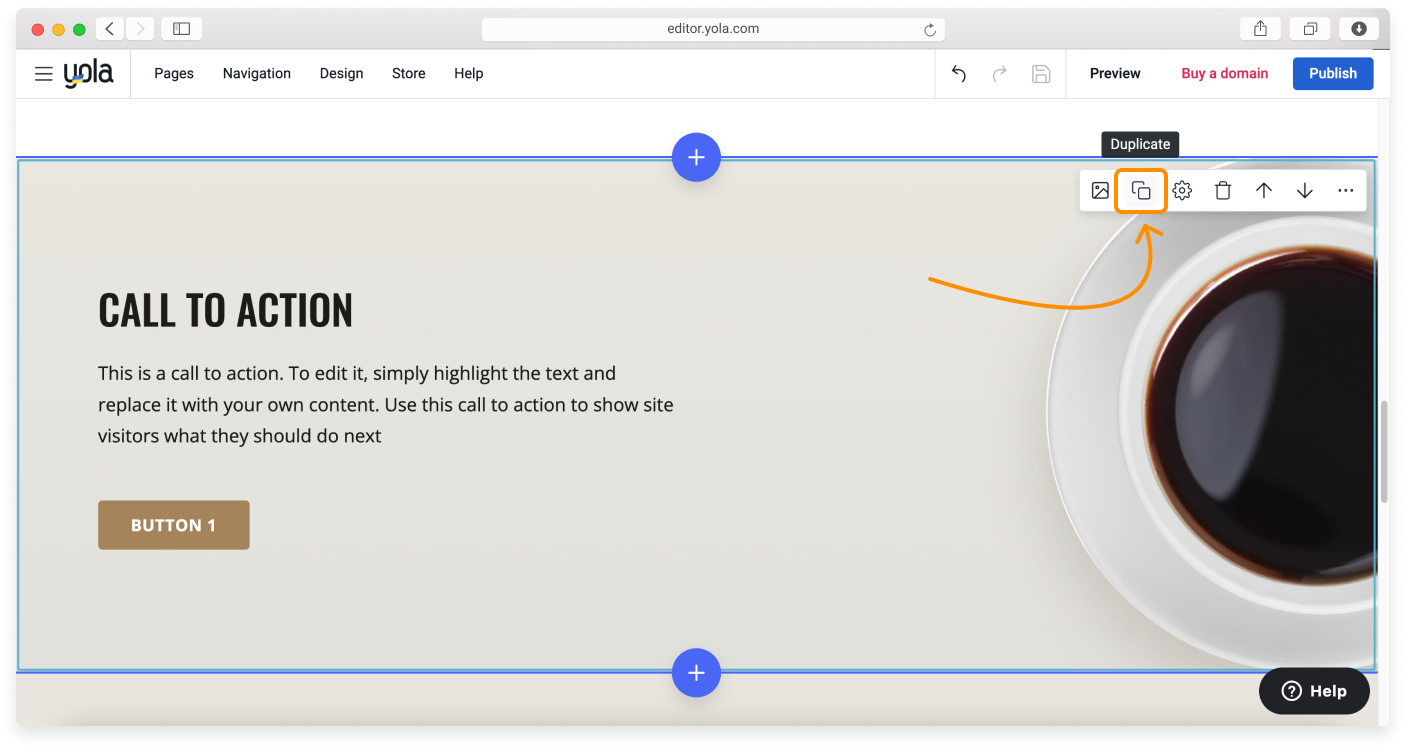Open the block image background icon
Screen dimensions: 1406x750
[1100, 190]
